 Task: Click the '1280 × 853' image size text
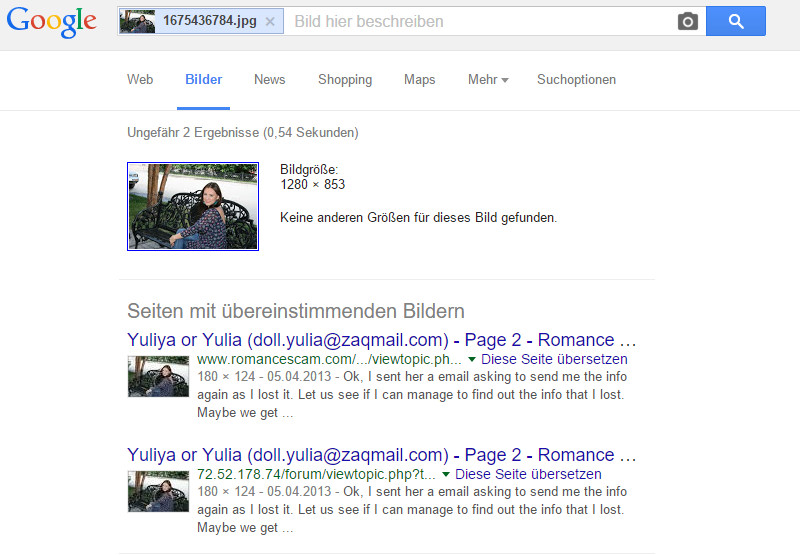[x=313, y=185]
